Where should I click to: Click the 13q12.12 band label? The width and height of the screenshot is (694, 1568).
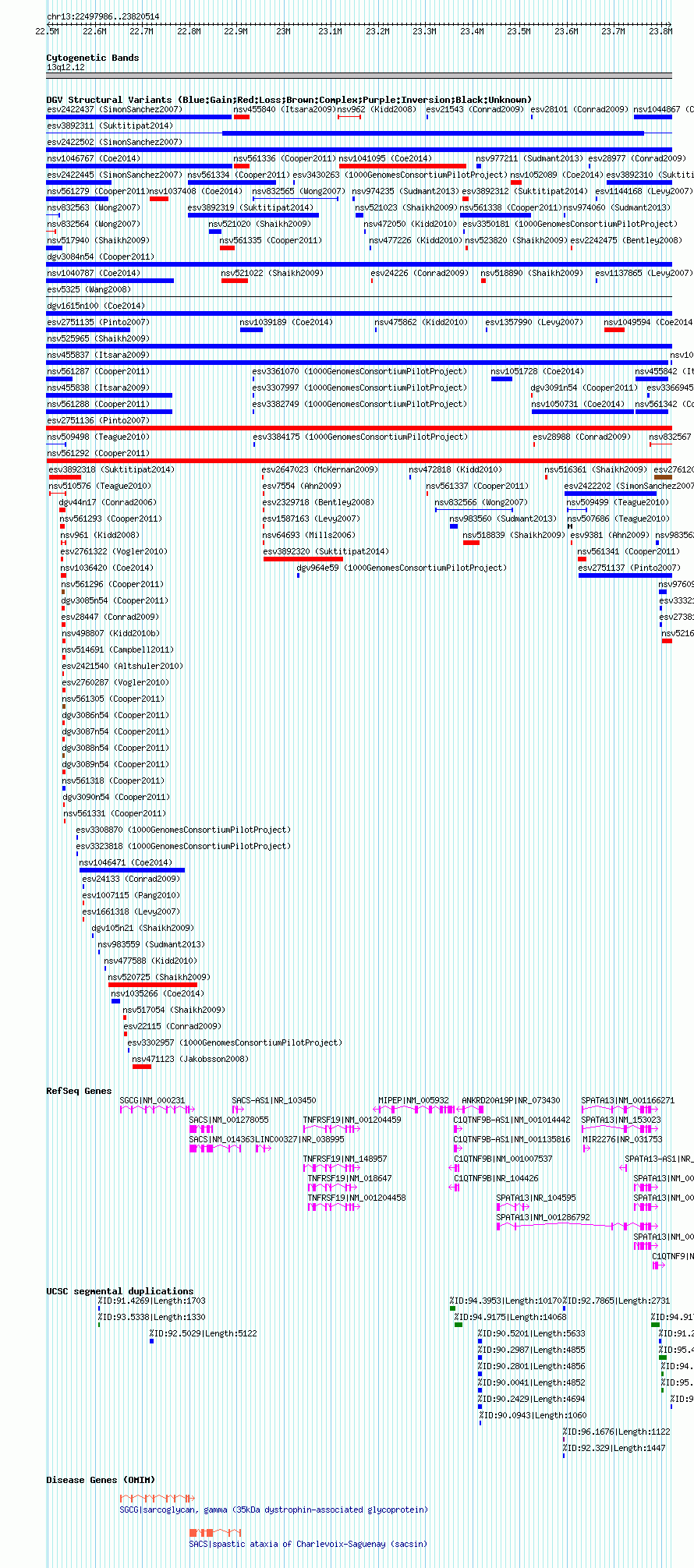pos(66,67)
